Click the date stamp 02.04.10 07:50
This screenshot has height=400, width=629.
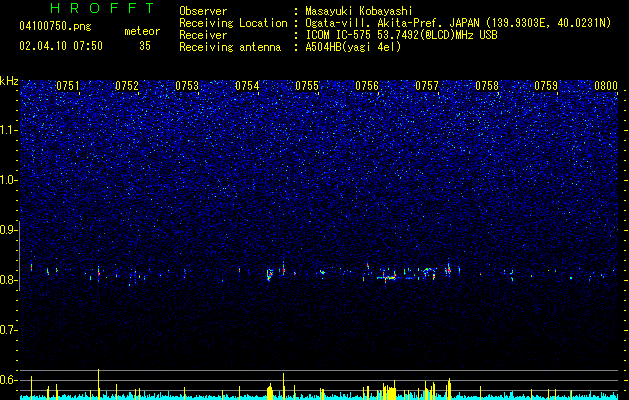pyautogui.click(x=61, y=46)
